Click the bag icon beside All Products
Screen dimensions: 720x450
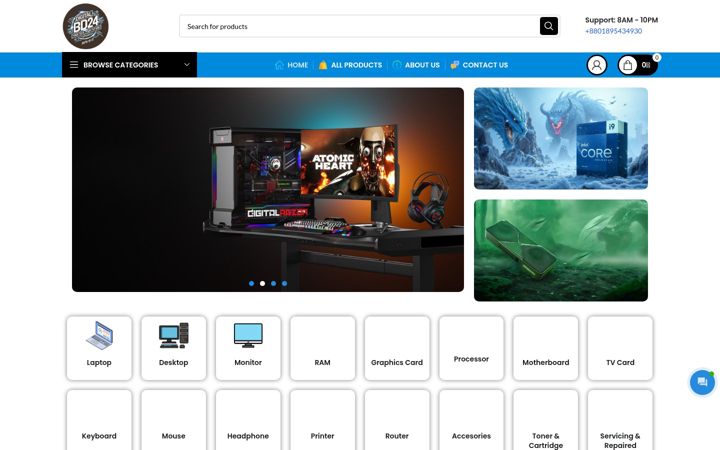point(323,65)
